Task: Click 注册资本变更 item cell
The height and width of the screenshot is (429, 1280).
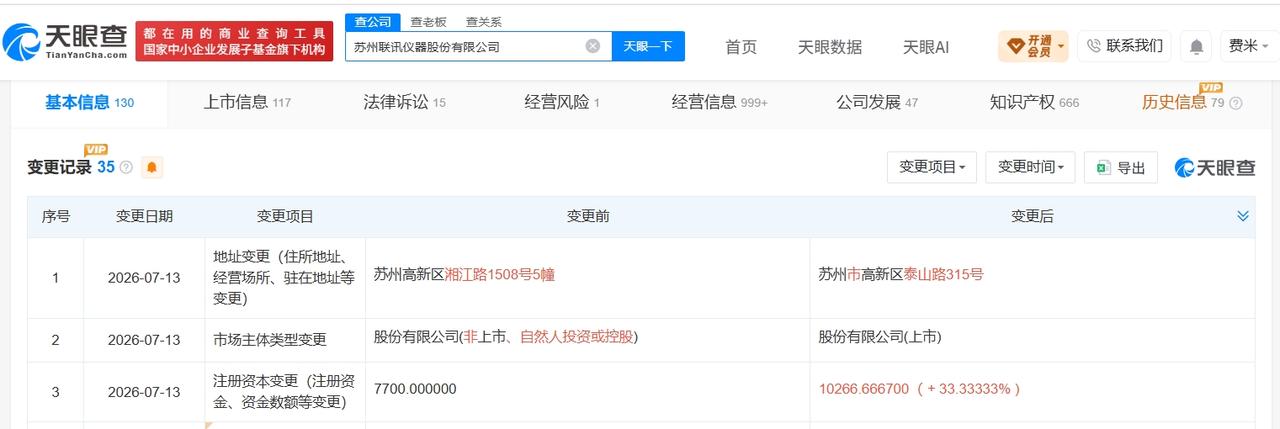Action: point(284,394)
